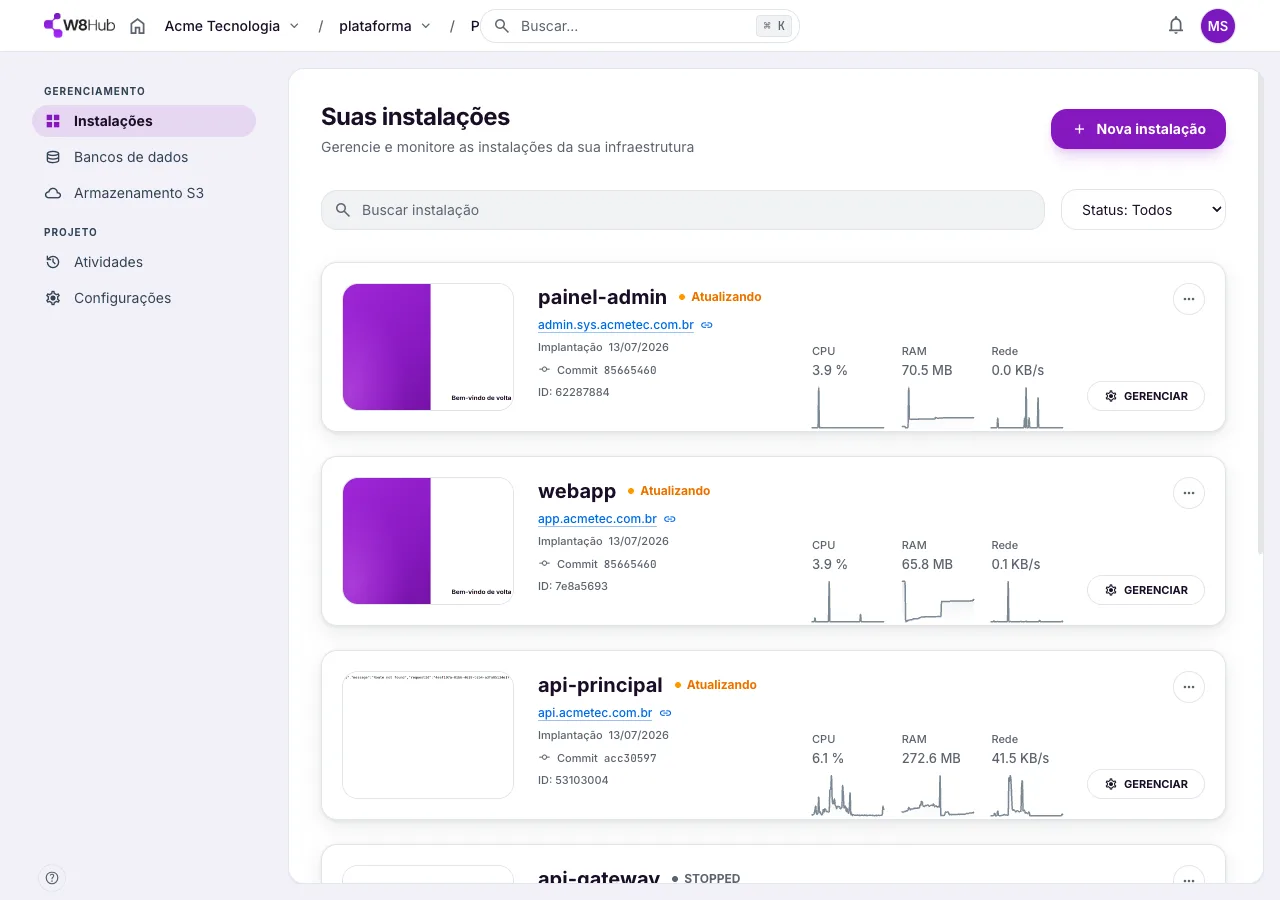Open the notifications bell
The height and width of the screenshot is (900, 1280).
(x=1176, y=26)
